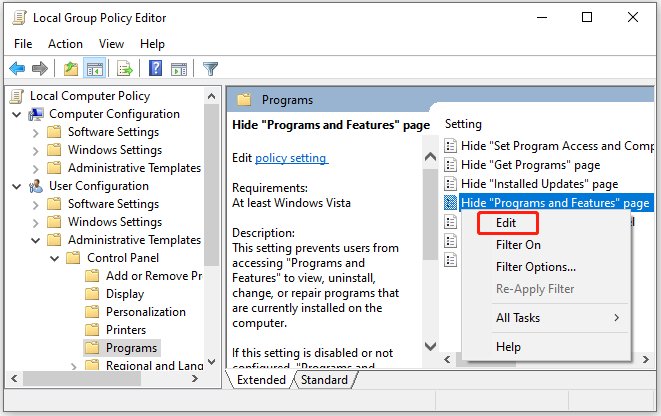661x416 pixels.
Task: Toggle Show/Hide Console Tree toolbar icon
Action: tap(93, 68)
